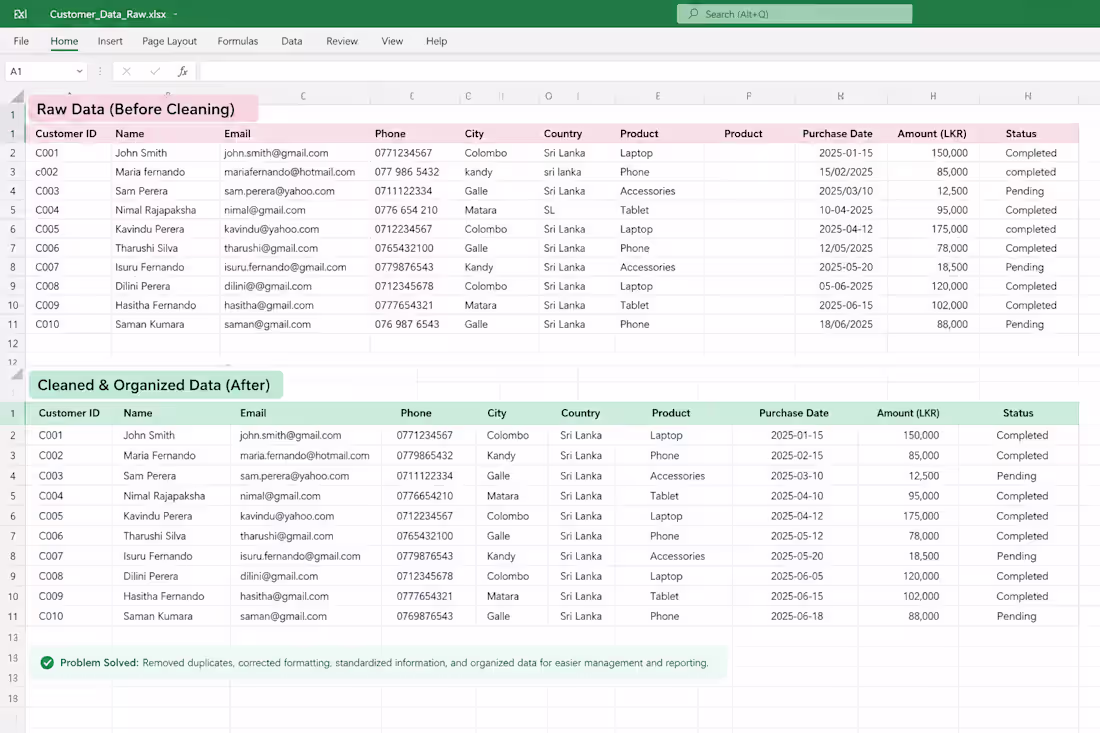1100x733 pixels.
Task: Expand the Name Box dropdown arrow
Action: coord(79,71)
